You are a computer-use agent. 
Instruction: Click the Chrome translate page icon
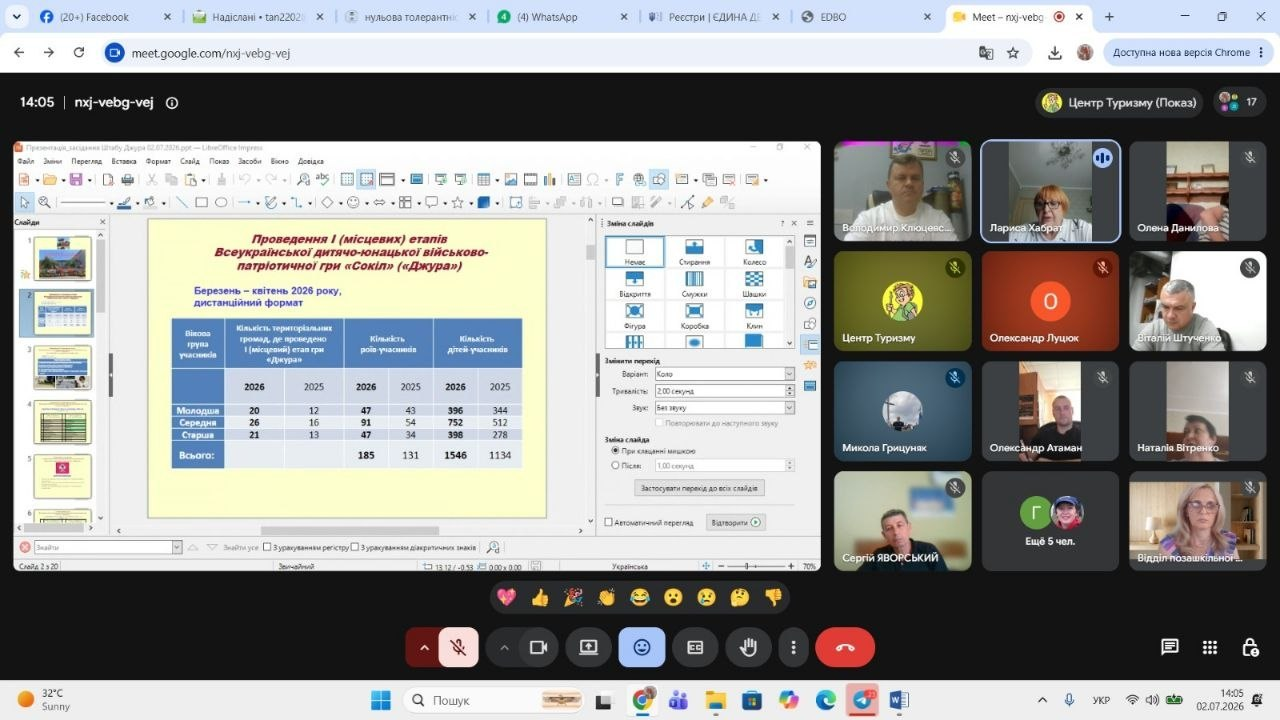[x=986, y=53]
